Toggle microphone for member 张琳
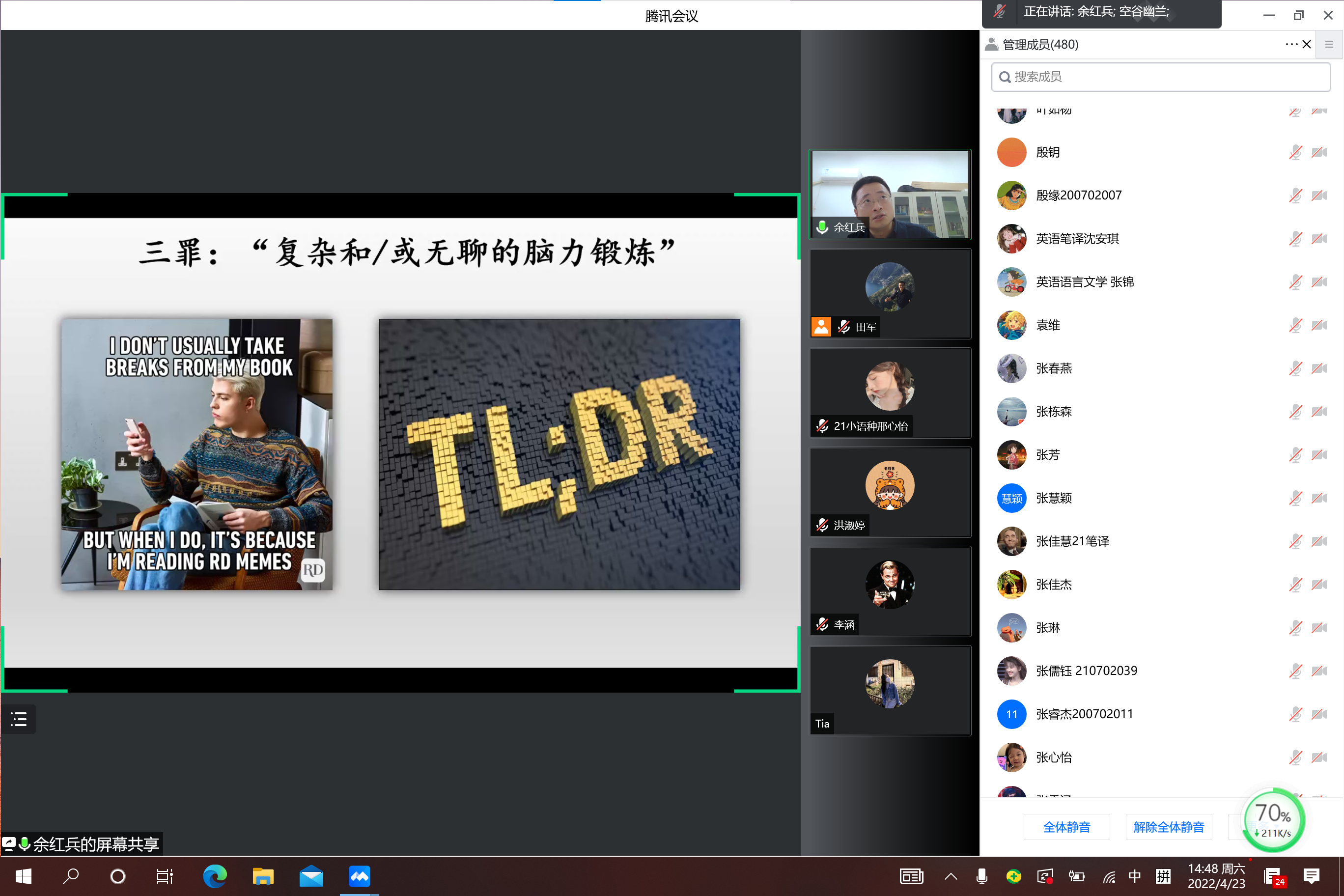The width and height of the screenshot is (1344, 896). [1295, 628]
